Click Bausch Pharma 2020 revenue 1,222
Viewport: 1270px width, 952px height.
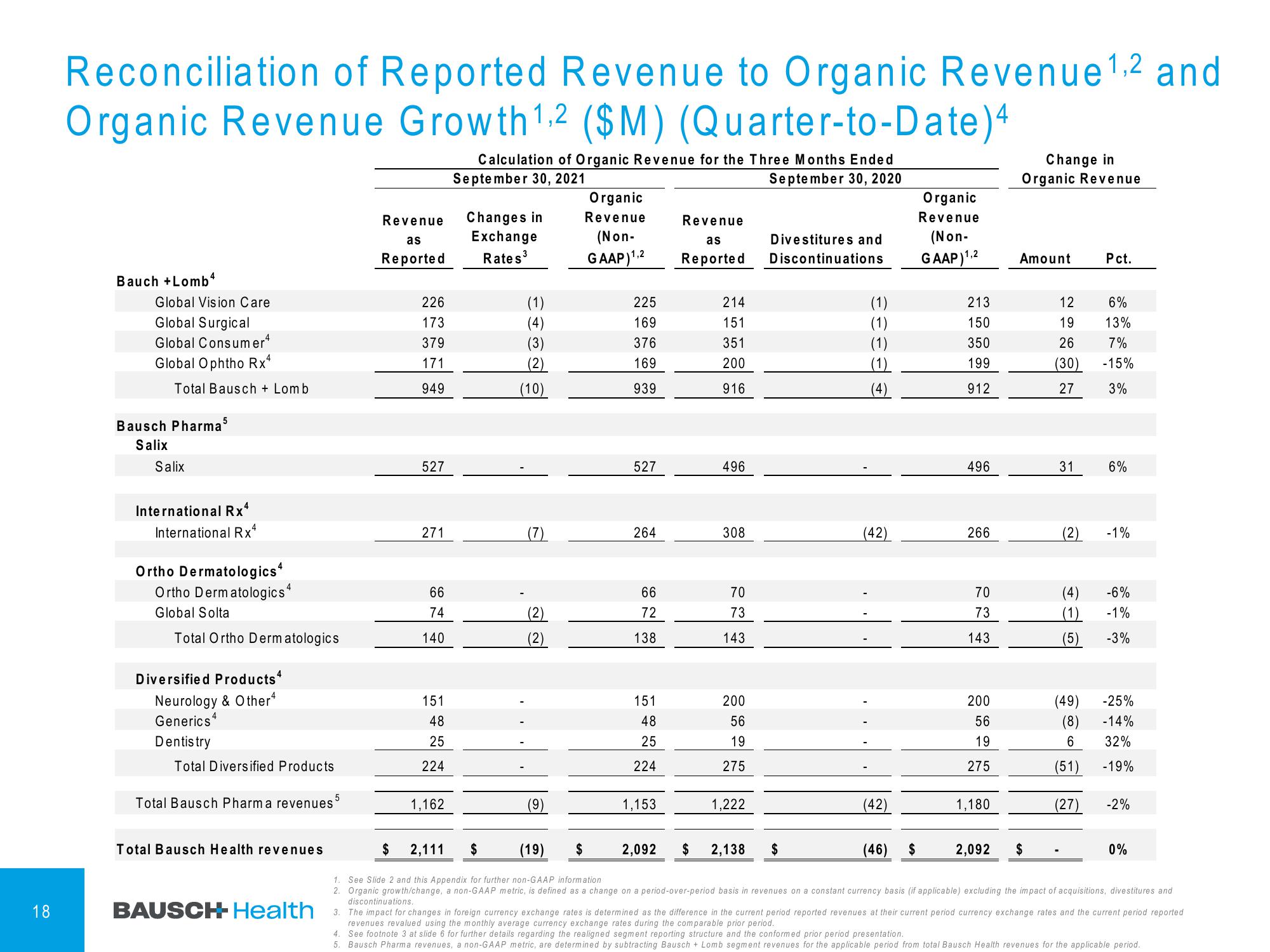[728, 805]
